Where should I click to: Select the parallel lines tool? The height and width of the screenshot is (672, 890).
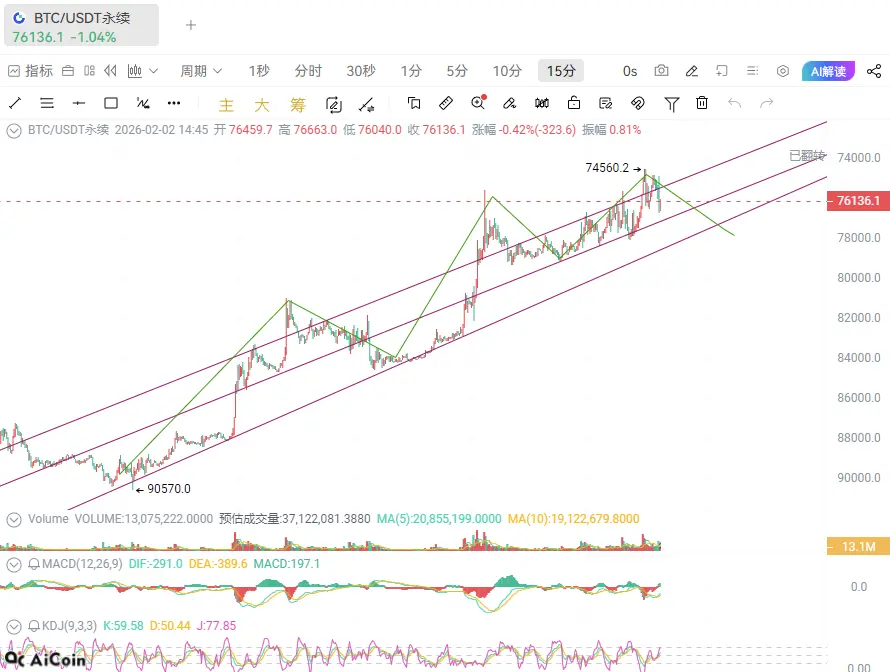[x=47, y=103]
